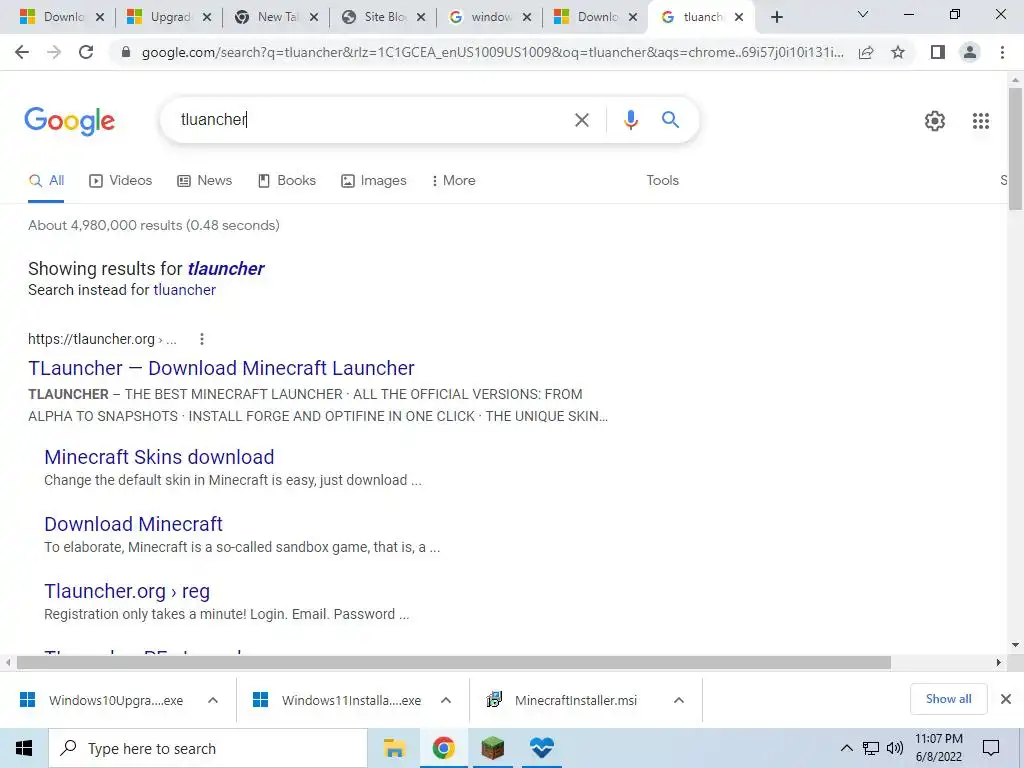Click the Windows taskbar search box
The image size is (1024, 768).
point(208,748)
